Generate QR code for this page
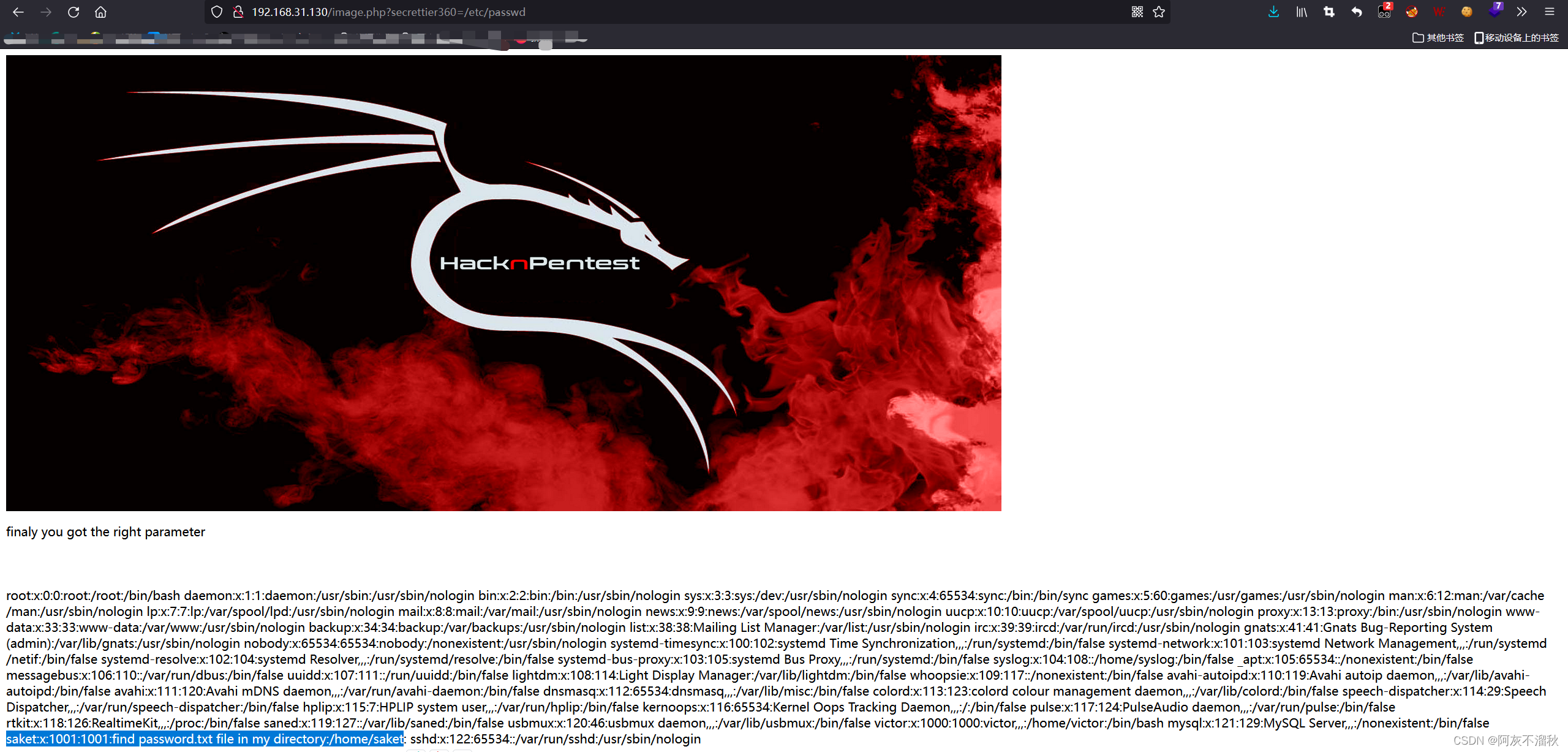The width and height of the screenshot is (1568, 752). tap(1137, 12)
